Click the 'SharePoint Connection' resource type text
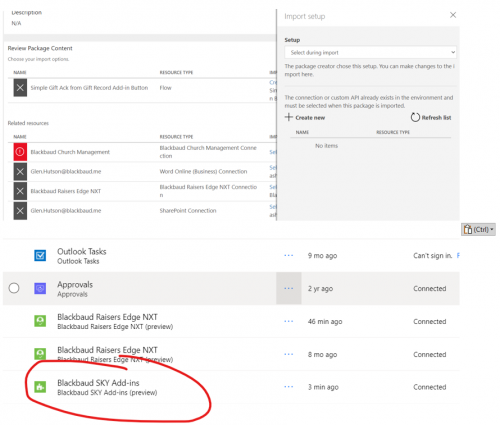This screenshot has height=425, width=500. click(188, 211)
